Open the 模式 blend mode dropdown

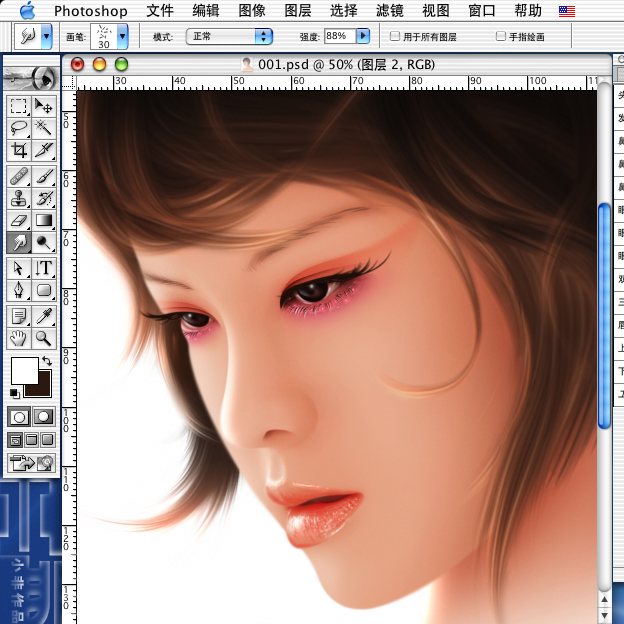click(x=229, y=37)
